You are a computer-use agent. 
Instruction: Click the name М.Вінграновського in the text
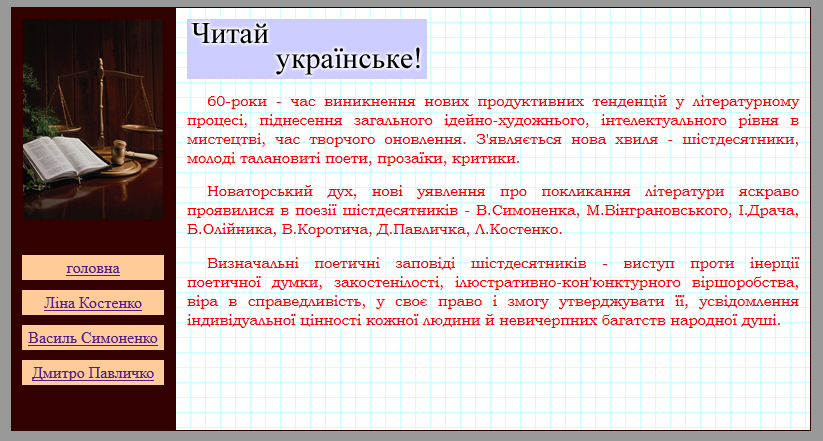tap(658, 211)
